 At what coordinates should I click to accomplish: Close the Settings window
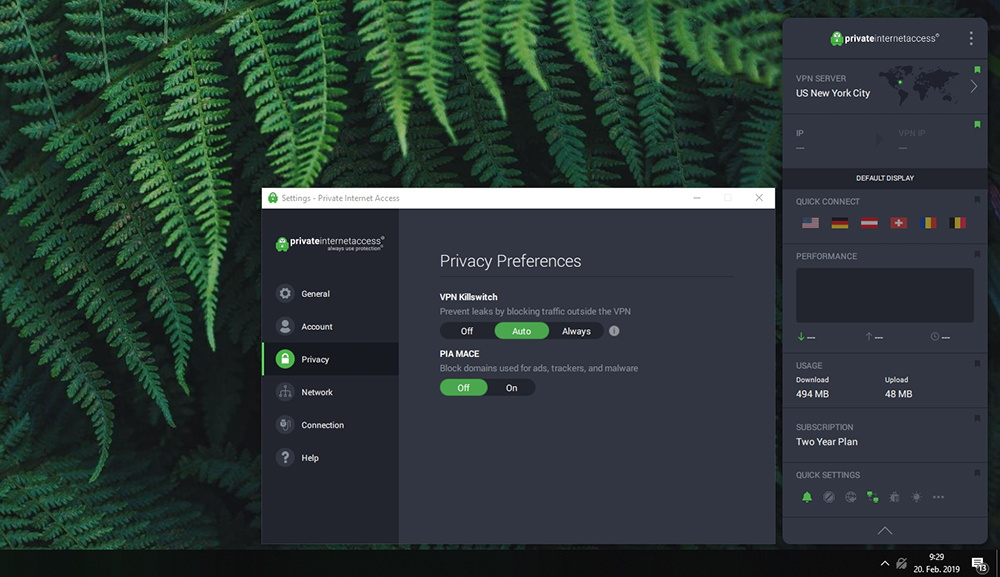(759, 198)
